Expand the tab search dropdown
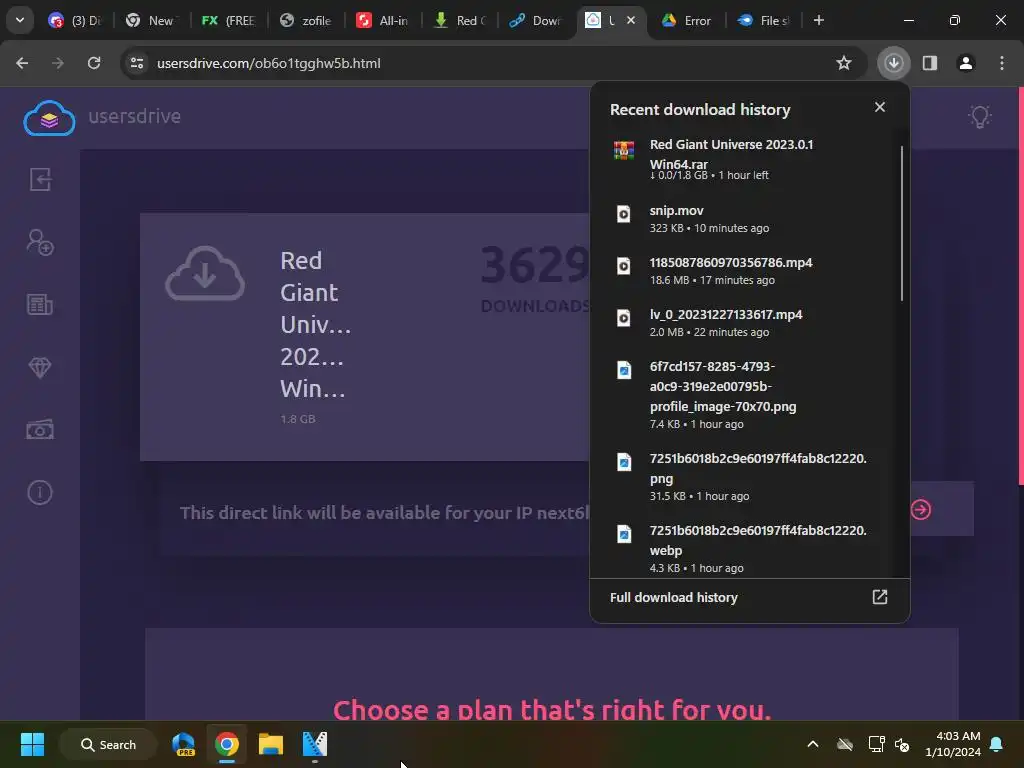1024x768 pixels. tap(20, 20)
